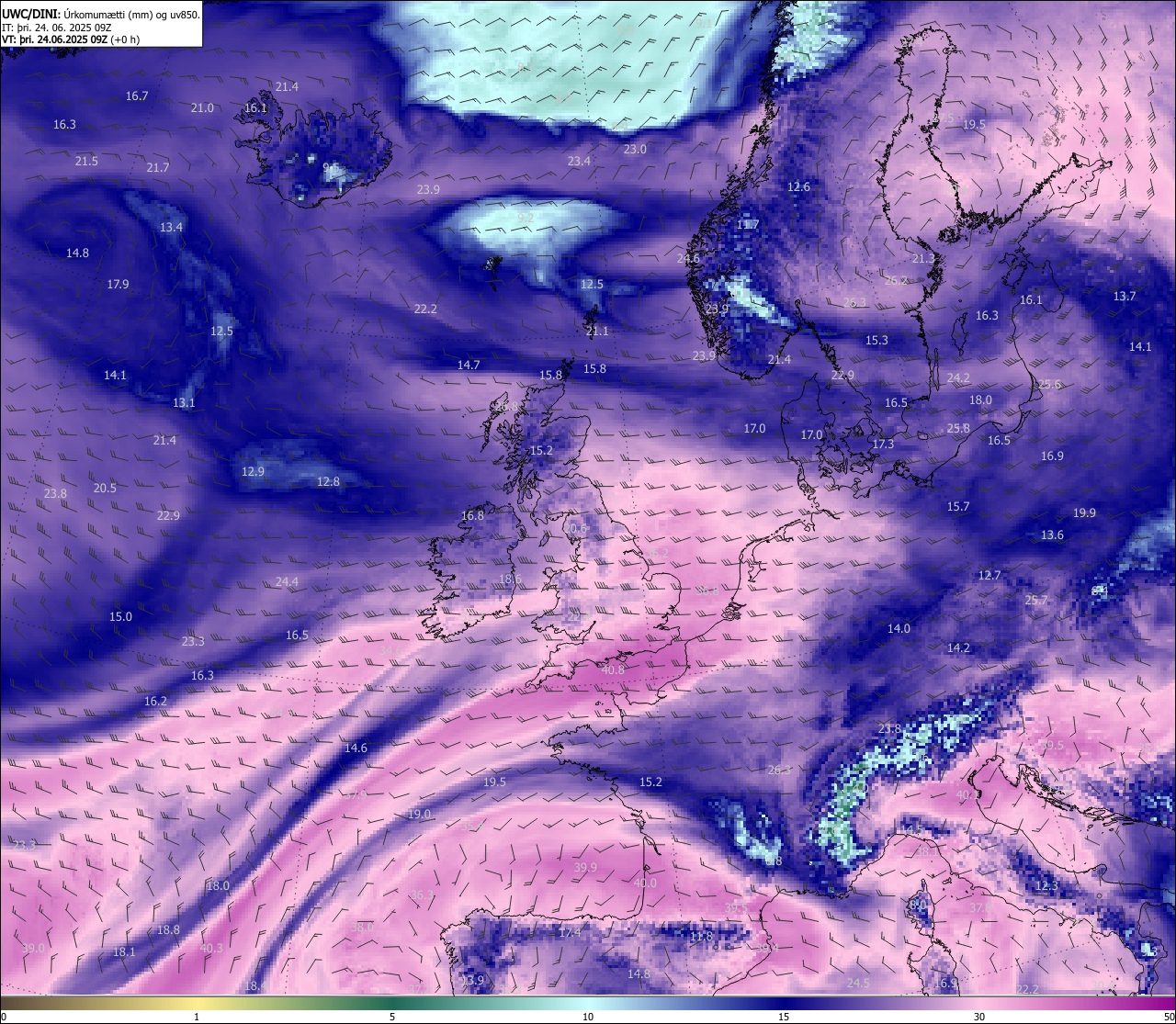Screen dimensions: 1176x1024
Task: Click the map value 12.3
Action: point(1046,886)
